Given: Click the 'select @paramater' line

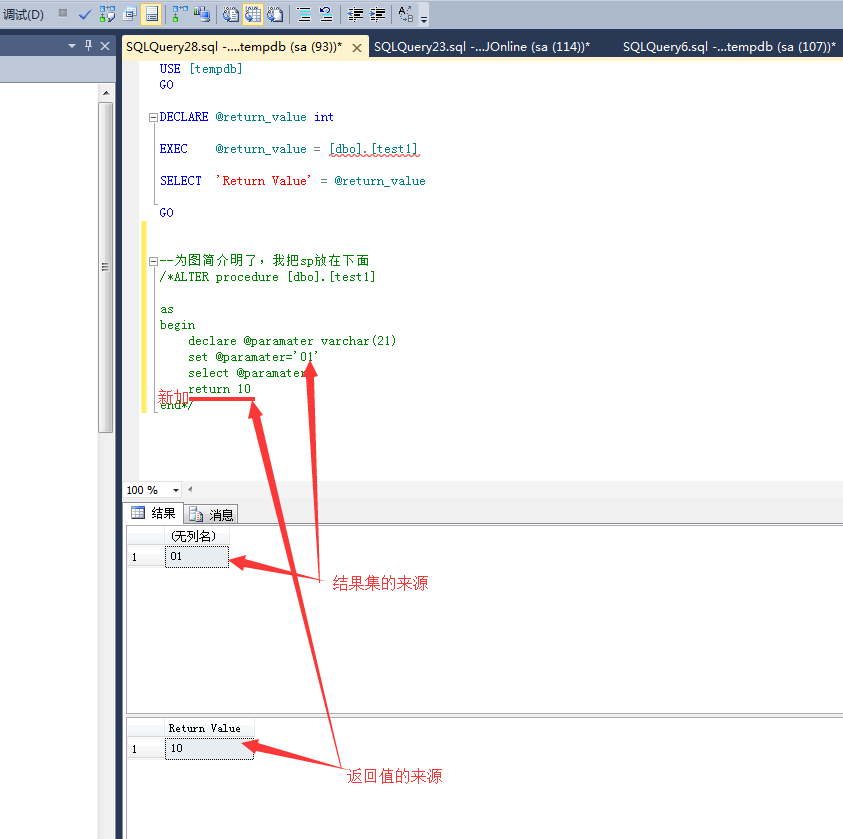Looking at the screenshot, I should pyautogui.click(x=247, y=373).
